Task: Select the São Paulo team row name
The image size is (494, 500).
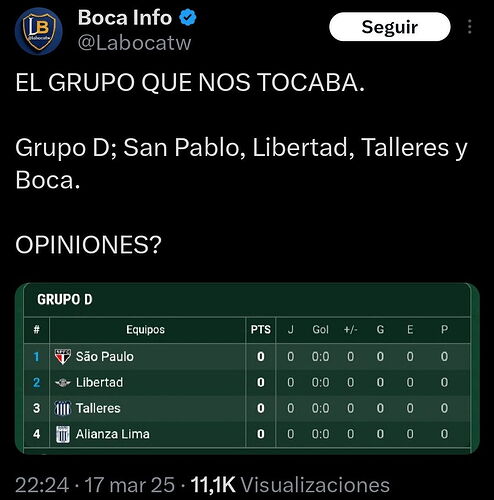Action: click(105, 357)
